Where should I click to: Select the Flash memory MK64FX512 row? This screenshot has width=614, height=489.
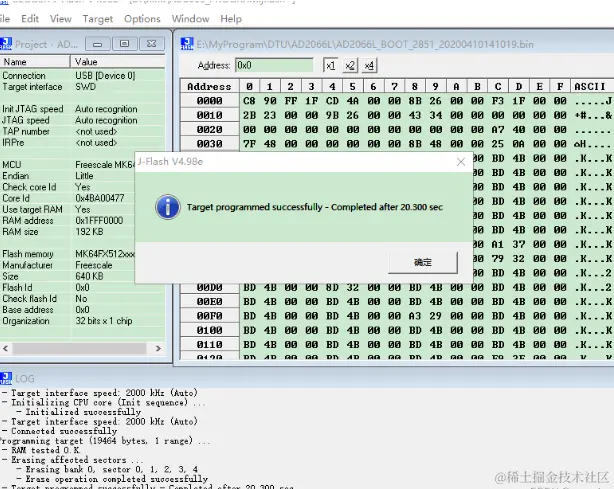click(x=67, y=254)
